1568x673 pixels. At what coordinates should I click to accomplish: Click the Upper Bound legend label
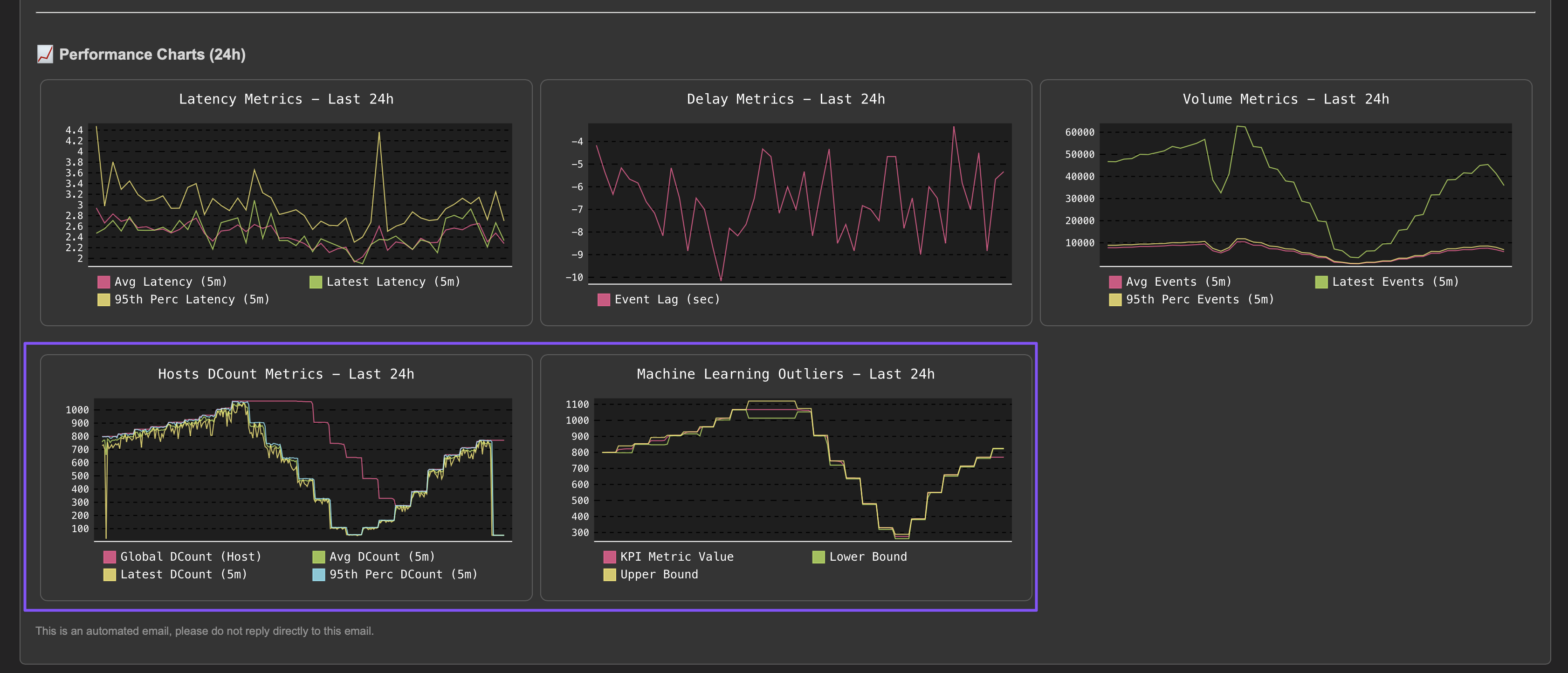click(659, 574)
